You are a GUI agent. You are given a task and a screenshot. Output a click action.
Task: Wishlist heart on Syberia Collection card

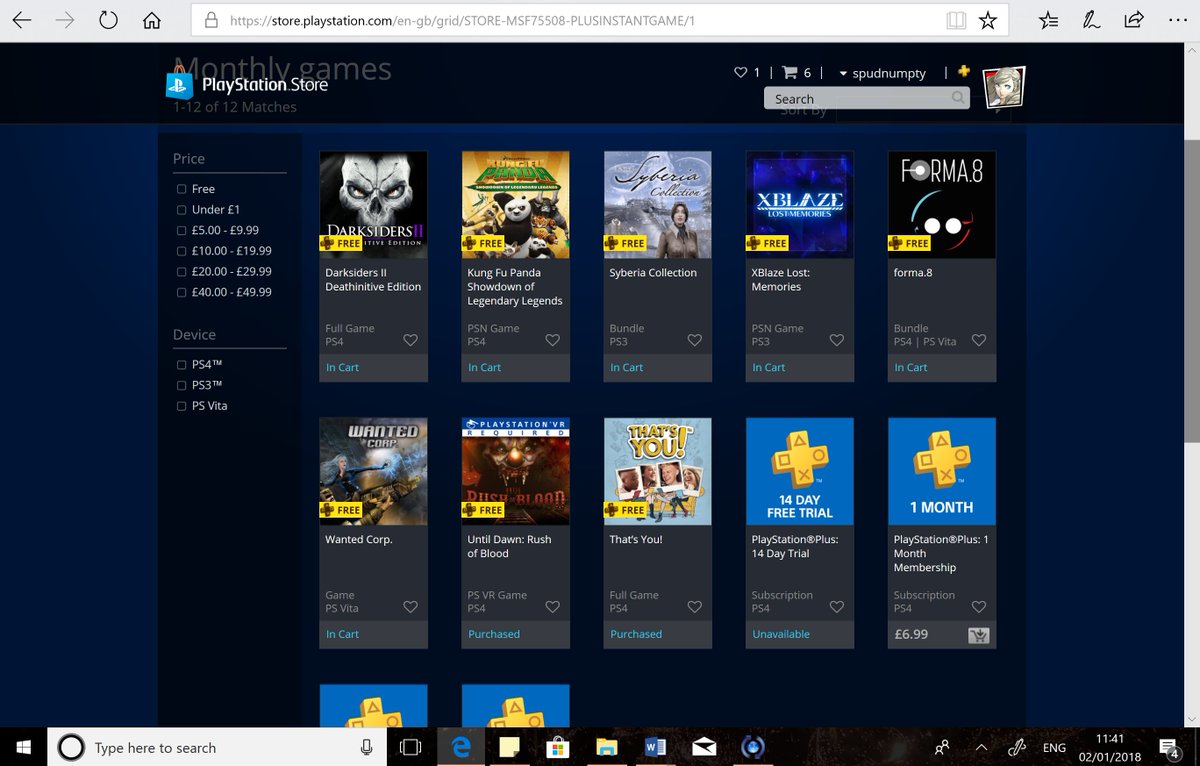coord(695,341)
